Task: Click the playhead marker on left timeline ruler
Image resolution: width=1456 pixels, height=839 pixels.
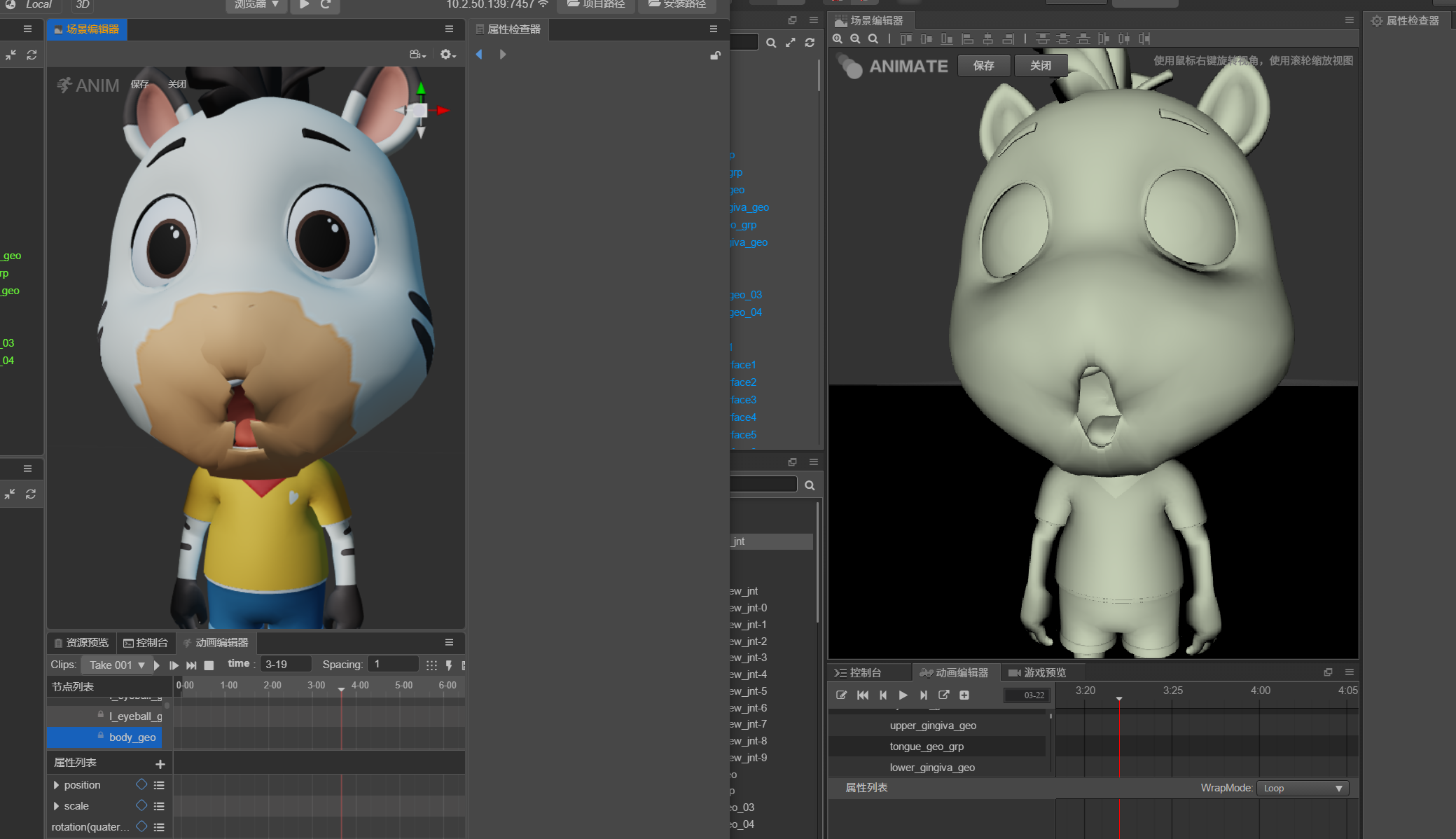Action: [341, 689]
